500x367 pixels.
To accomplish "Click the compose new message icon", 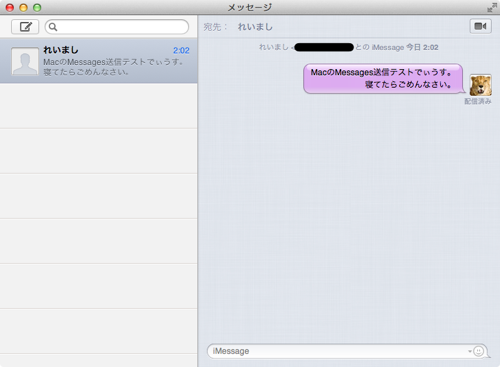I will click(x=25, y=27).
